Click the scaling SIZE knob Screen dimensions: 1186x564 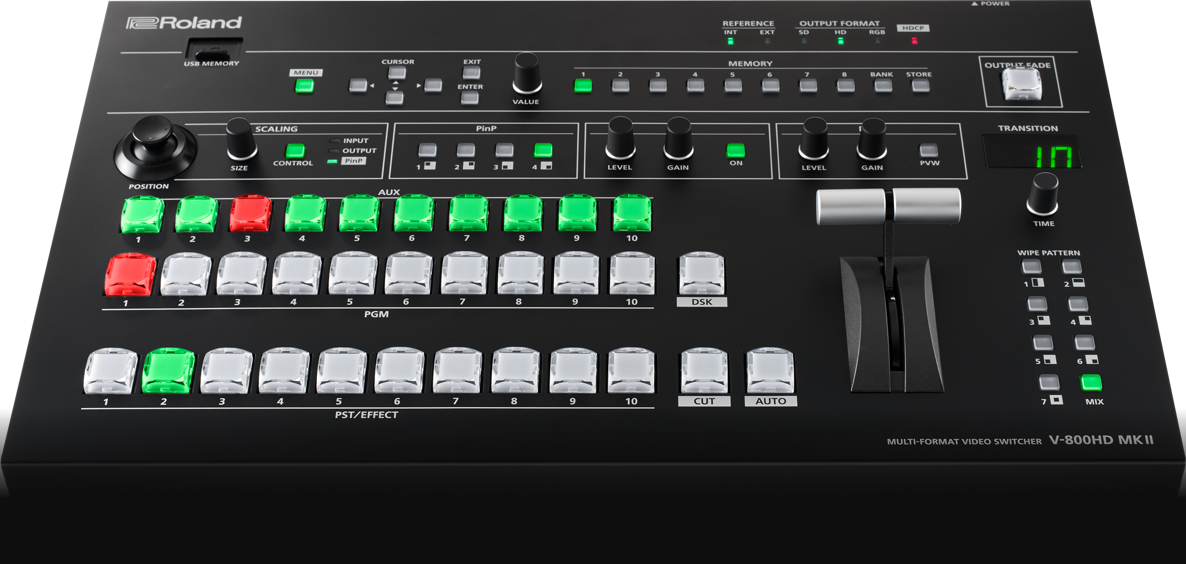(x=241, y=138)
